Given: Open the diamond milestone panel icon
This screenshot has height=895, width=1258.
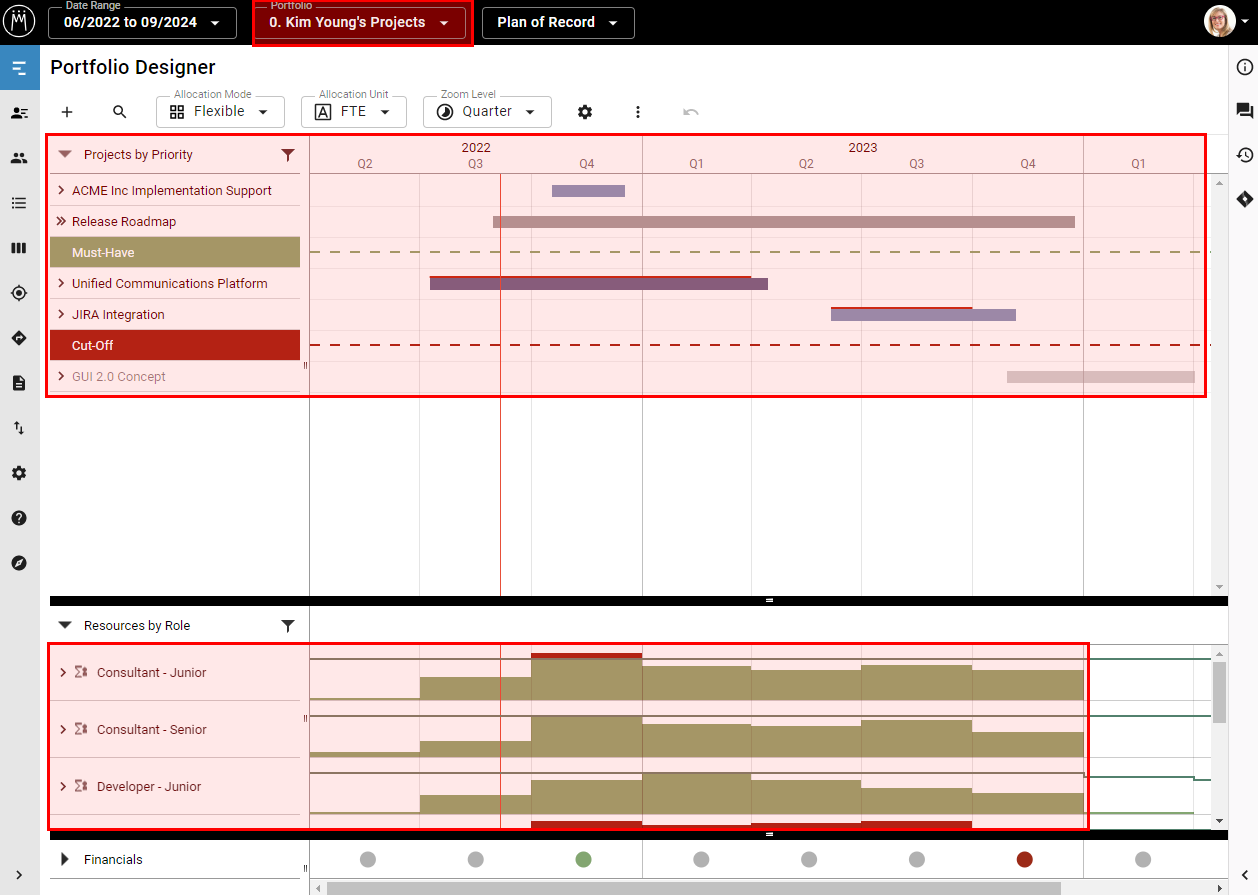Looking at the screenshot, I should 1244,199.
